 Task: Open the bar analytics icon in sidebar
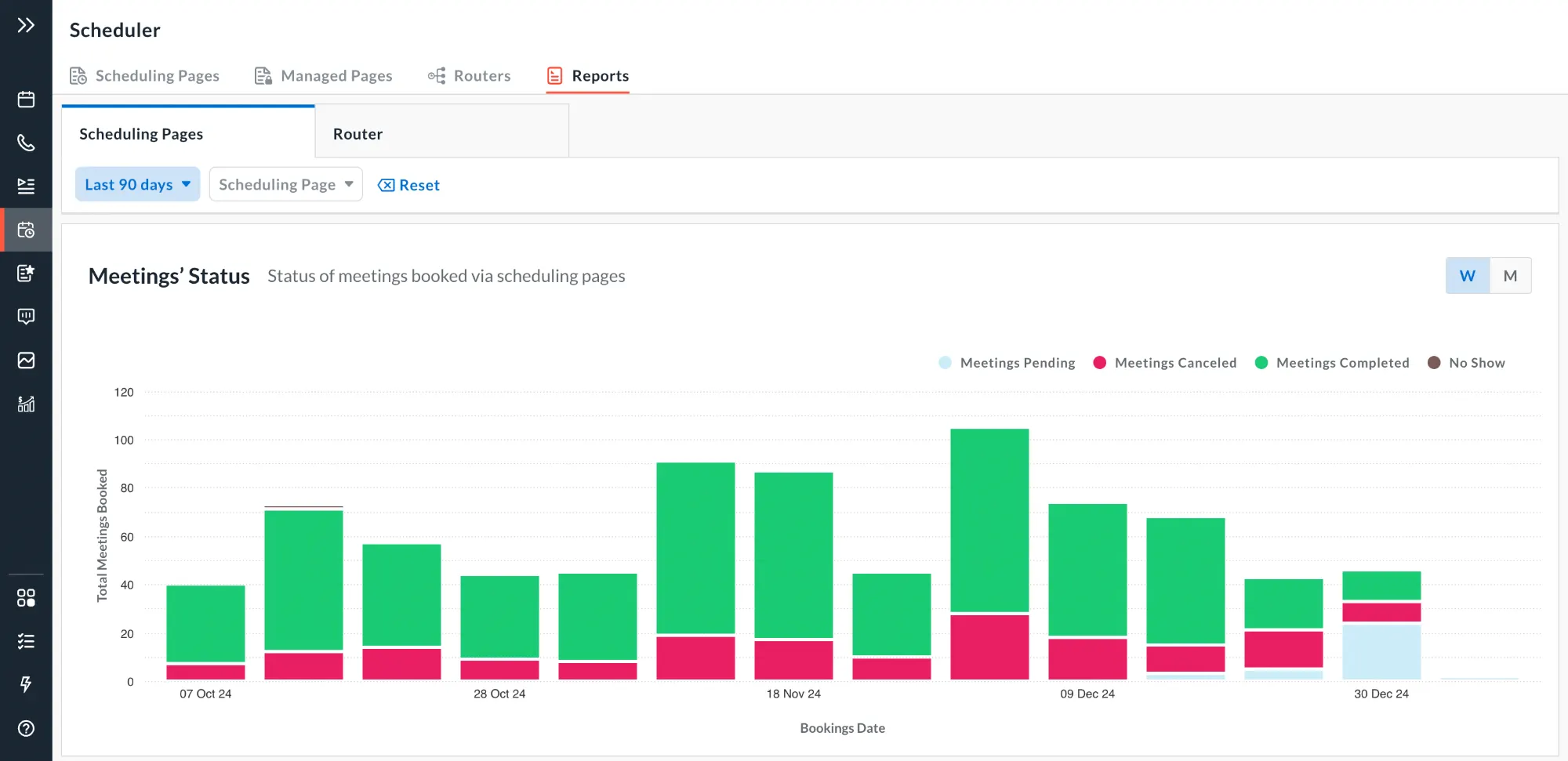pos(26,404)
